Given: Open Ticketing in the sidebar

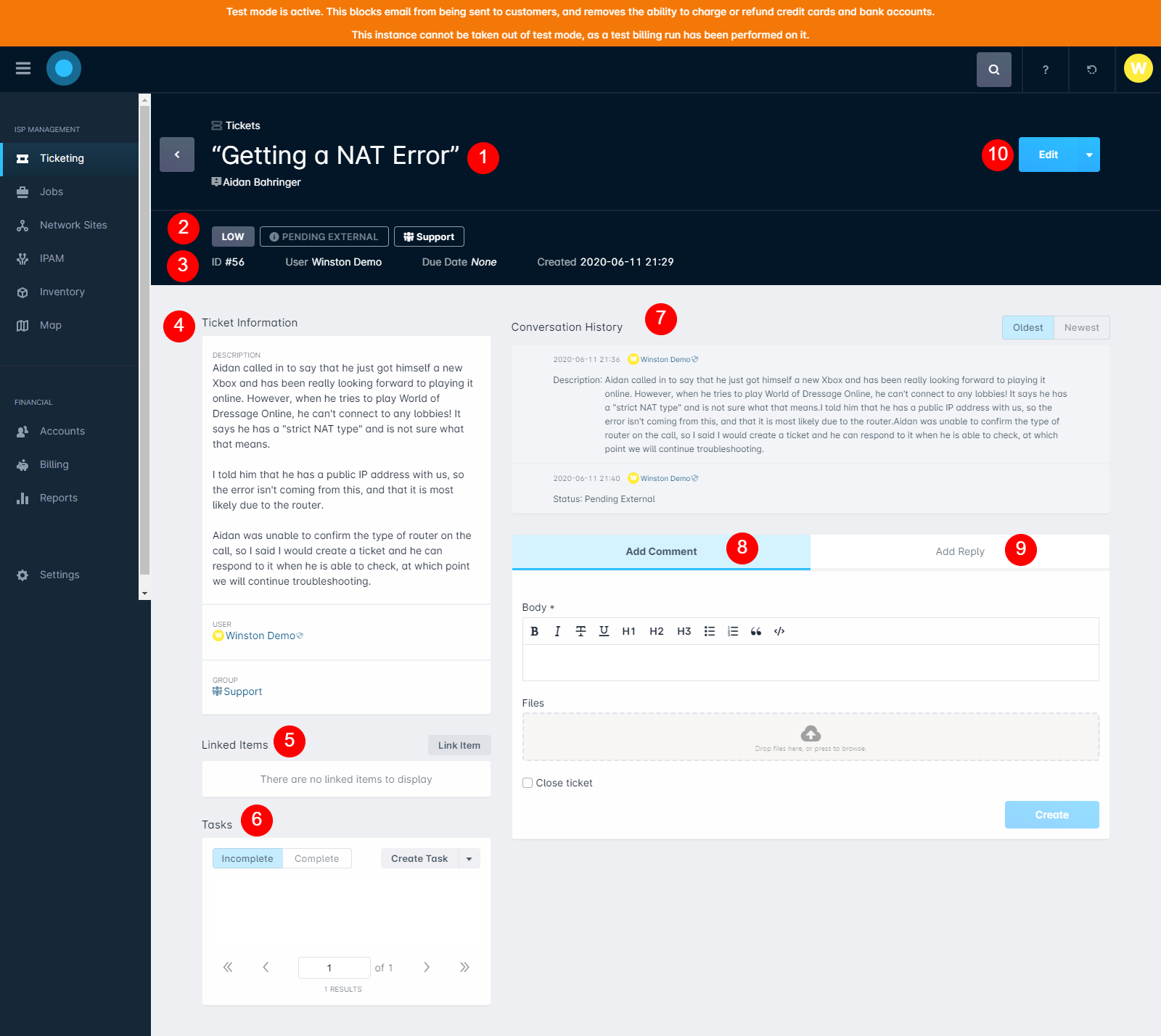Looking at the screenshot, I should click(x=70, y=158).
